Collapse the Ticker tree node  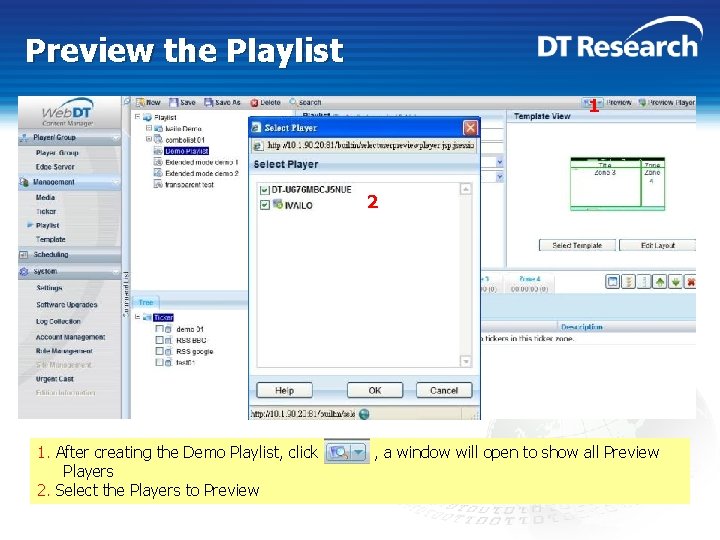[137, 317]
